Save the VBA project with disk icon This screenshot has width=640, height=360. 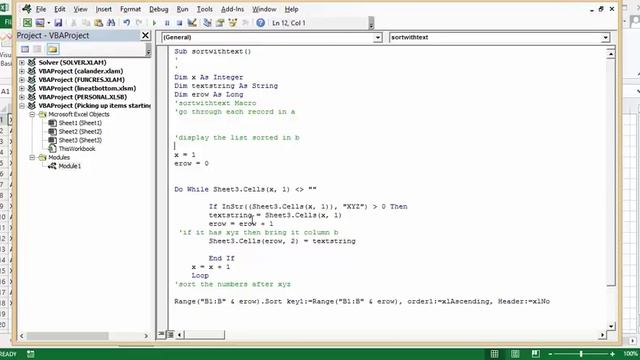(58, 23)
